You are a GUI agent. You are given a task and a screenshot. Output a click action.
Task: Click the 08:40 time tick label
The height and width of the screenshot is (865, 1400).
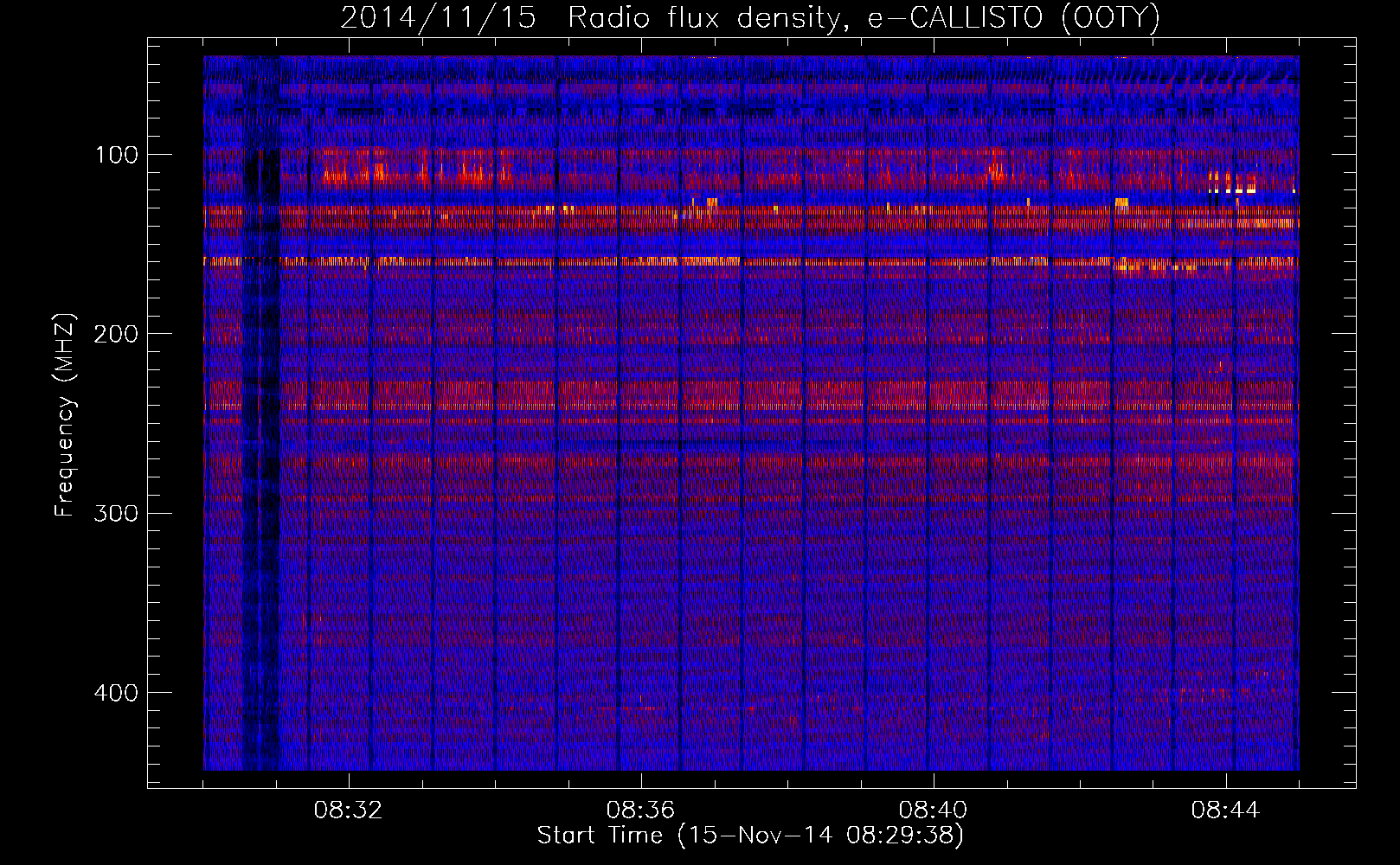click(934, 811)
